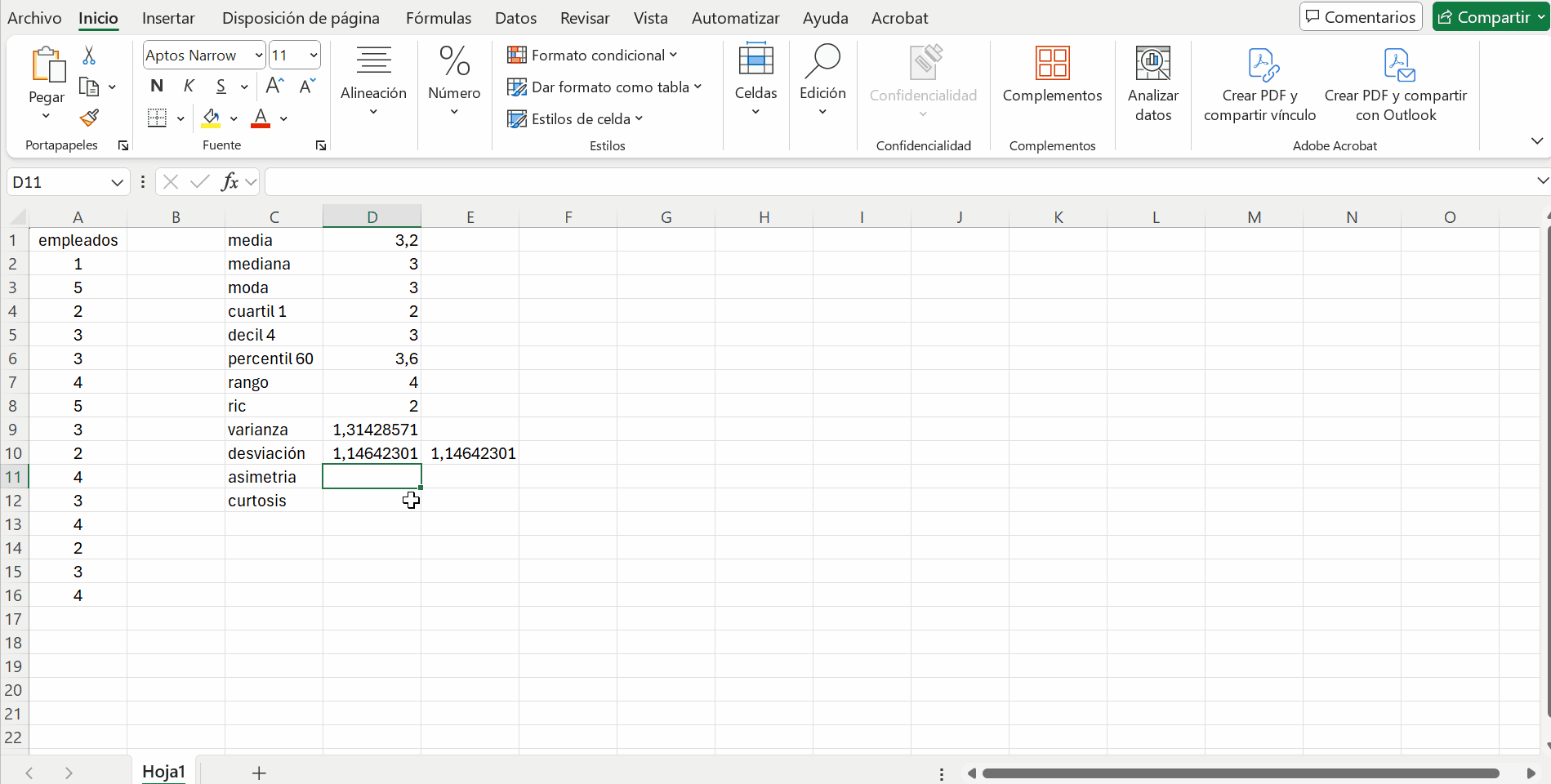1551x784 pixels.
Task: Open the Name Box dropdown arrow
Action: click(x=117, y=182)
